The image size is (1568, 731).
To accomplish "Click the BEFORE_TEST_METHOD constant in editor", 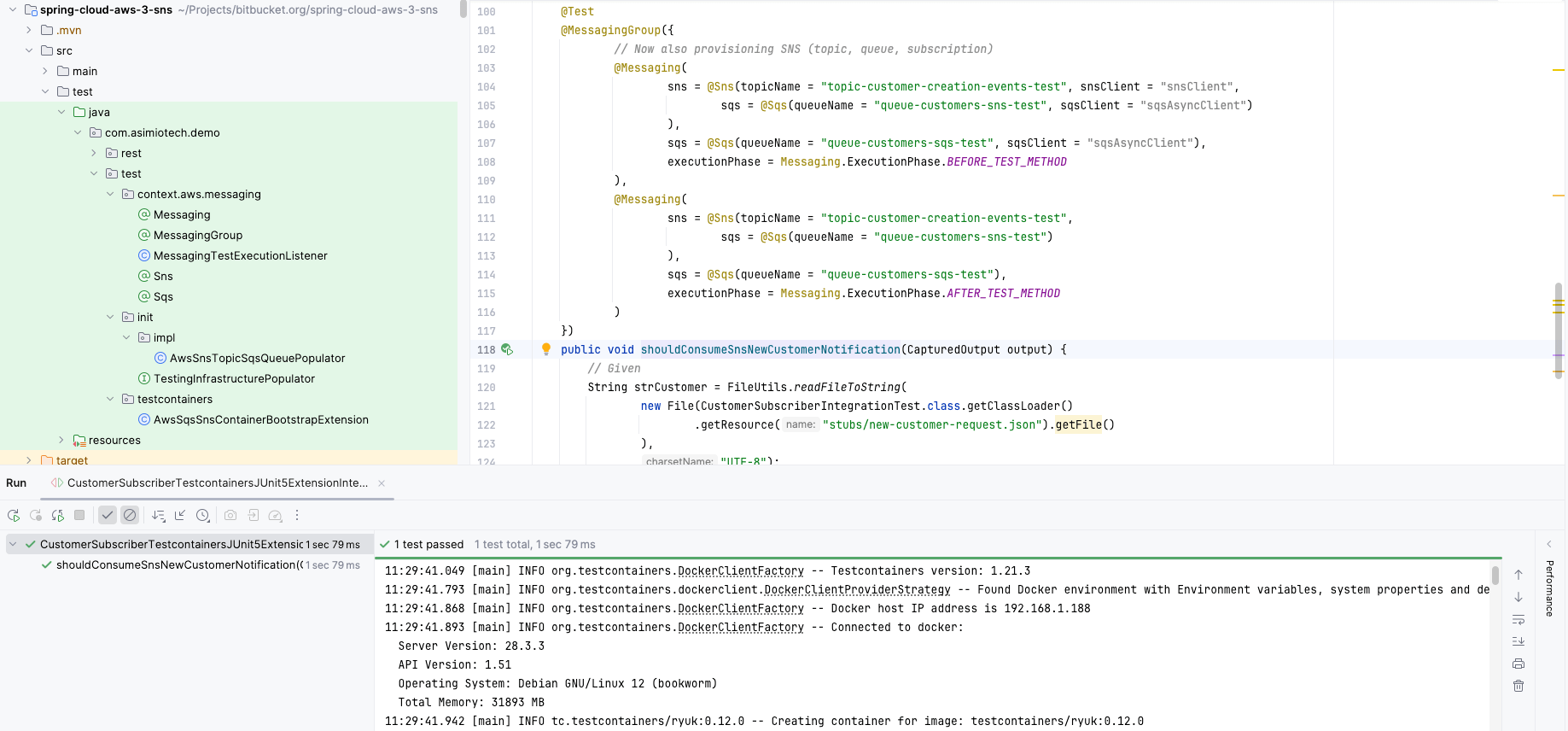I will [1006, 161].
